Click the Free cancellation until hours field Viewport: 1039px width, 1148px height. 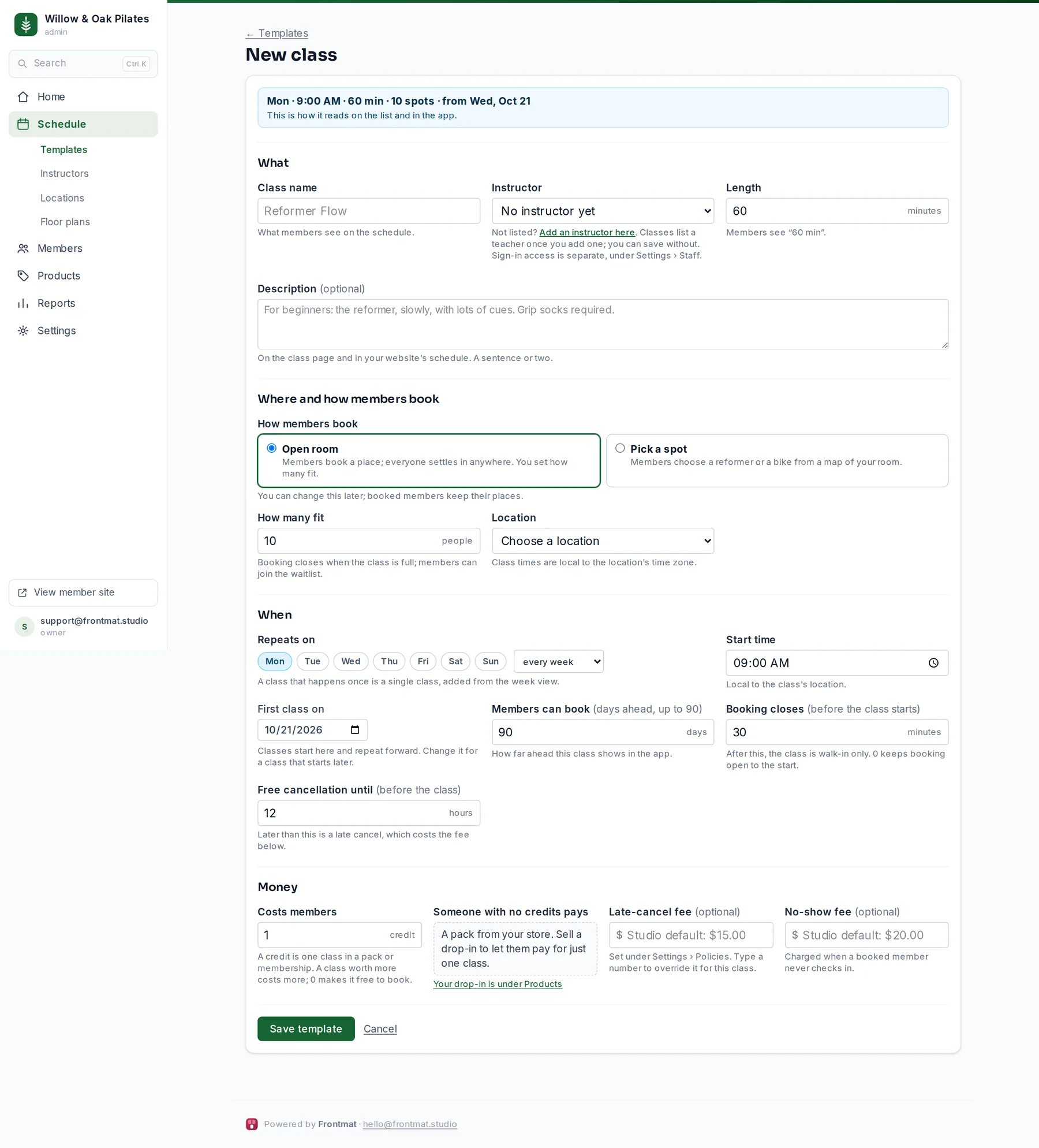(x=369, y=813)
